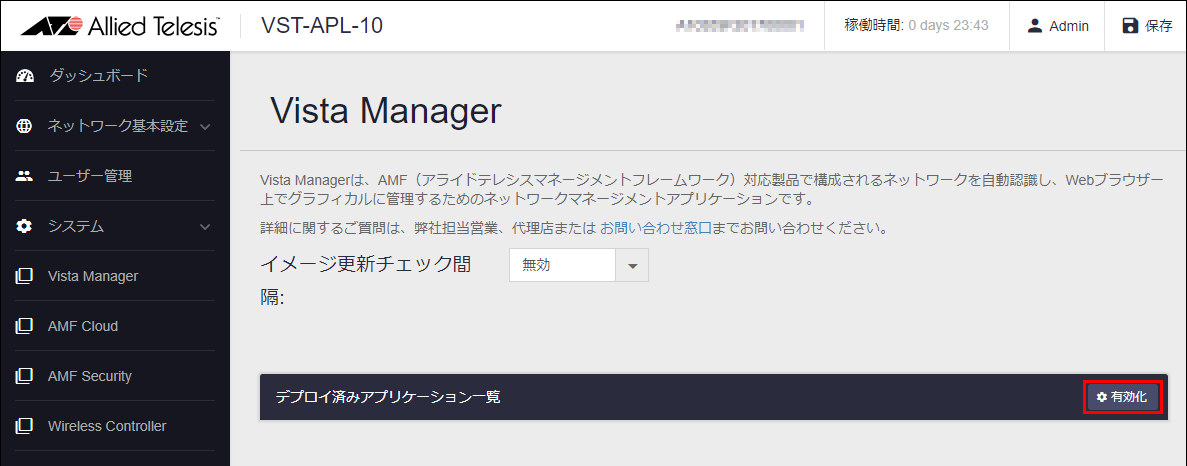Click the 無効 combo box value

click(x=564, y=266)
